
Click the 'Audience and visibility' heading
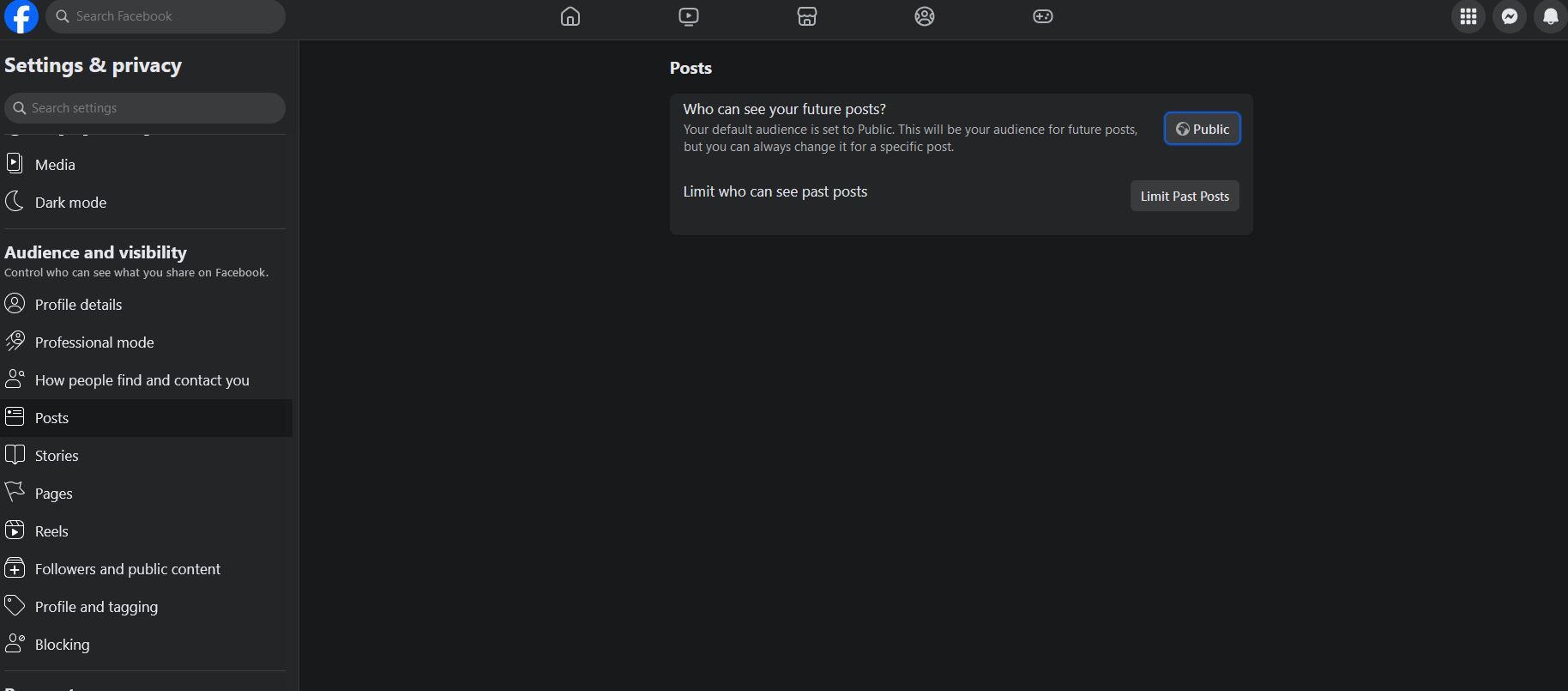point(95,252)
